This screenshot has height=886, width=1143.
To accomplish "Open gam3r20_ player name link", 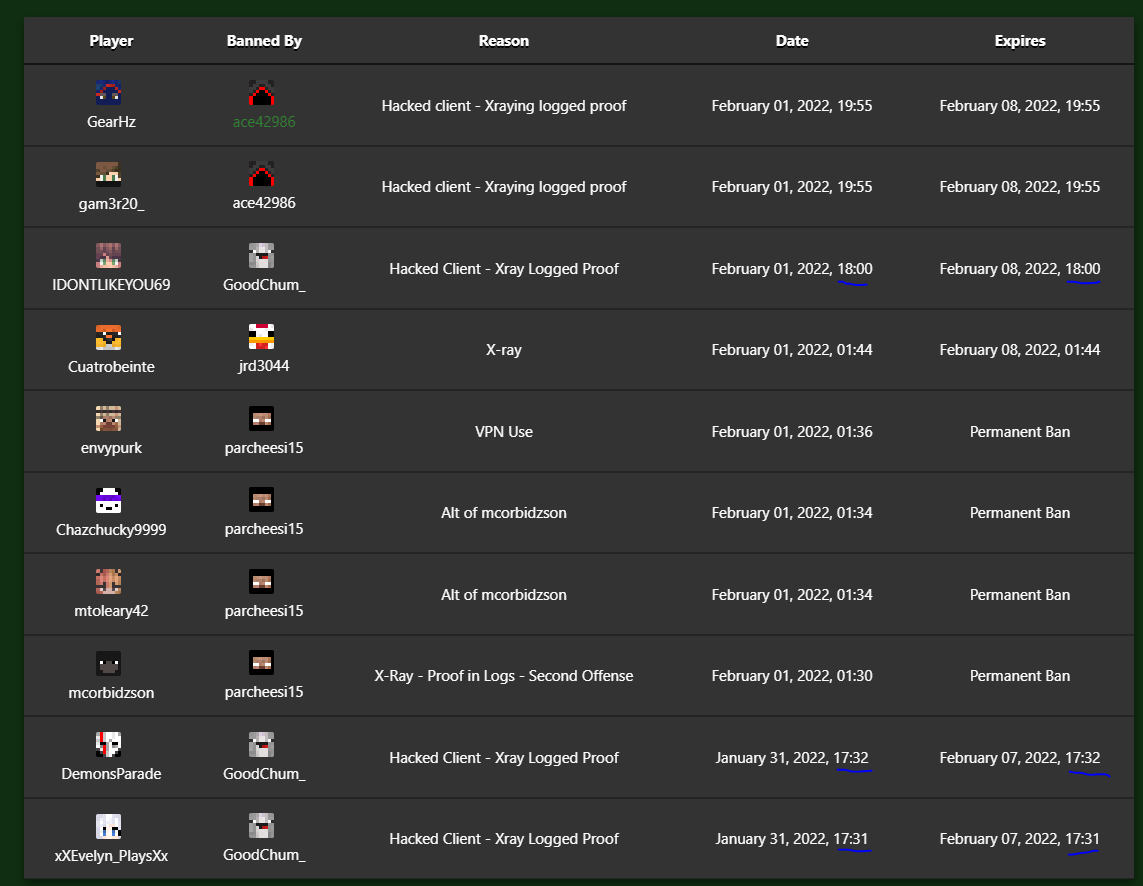I will [112, 203].
